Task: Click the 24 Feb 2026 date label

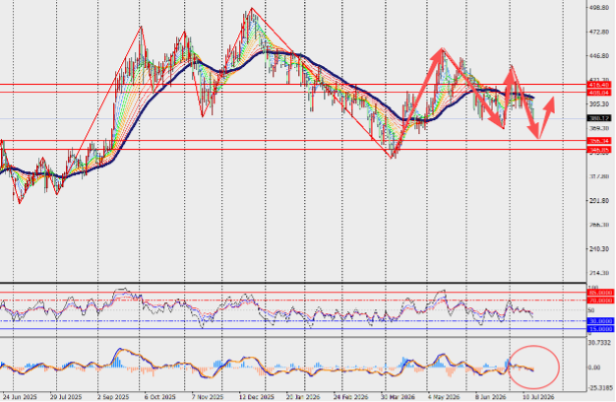Action: coord(350,397)
